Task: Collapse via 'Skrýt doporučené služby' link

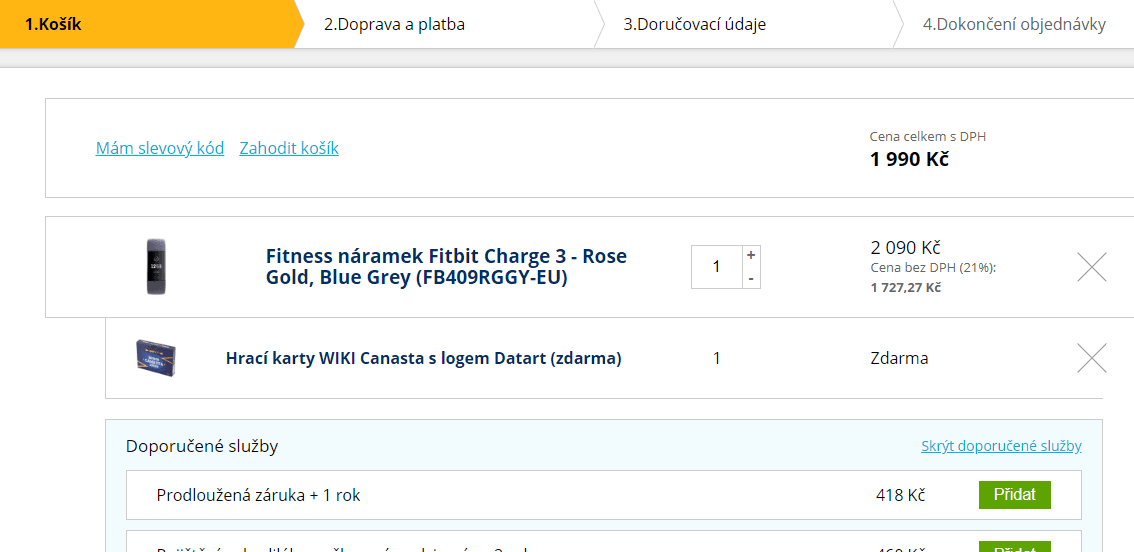Action: coord(1001,446)
